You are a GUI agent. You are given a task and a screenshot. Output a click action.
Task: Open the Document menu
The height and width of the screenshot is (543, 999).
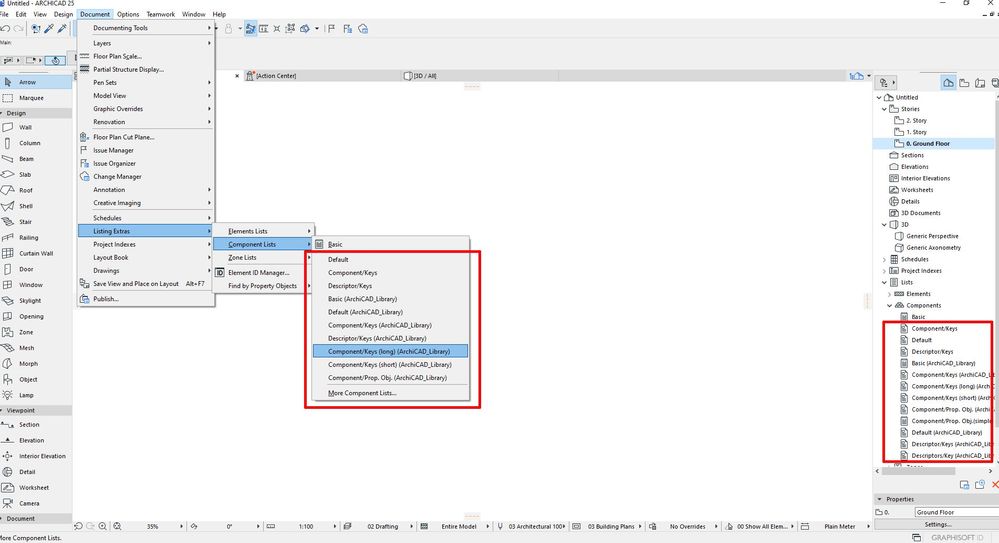95,14
